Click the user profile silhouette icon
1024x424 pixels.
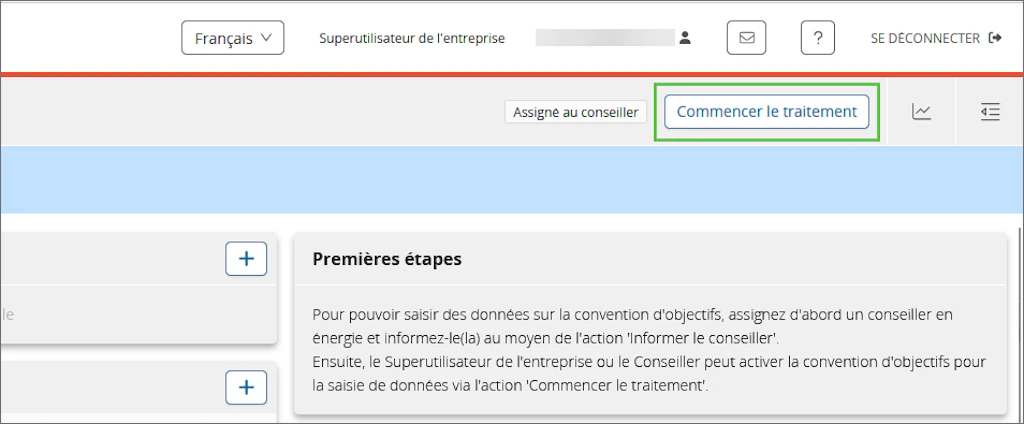pos(684,38)
